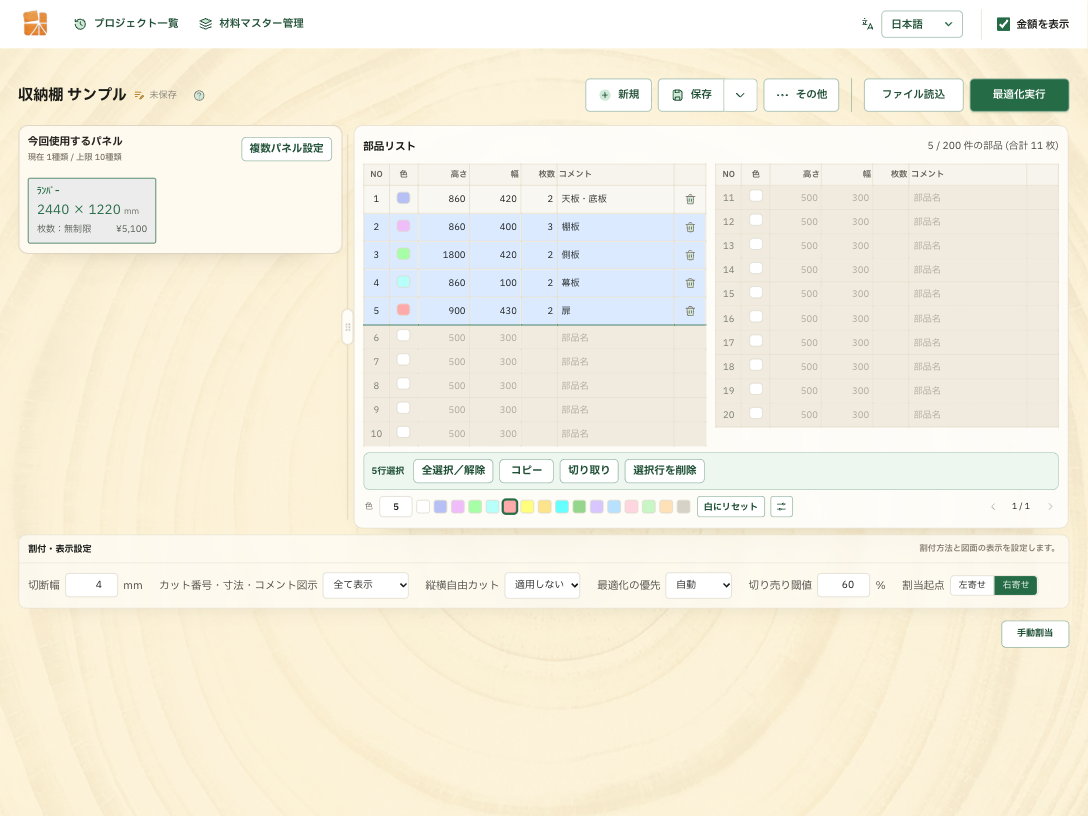
Task: Run optimization with 最適化実行 button
Action: click(x=1019, y=95)
